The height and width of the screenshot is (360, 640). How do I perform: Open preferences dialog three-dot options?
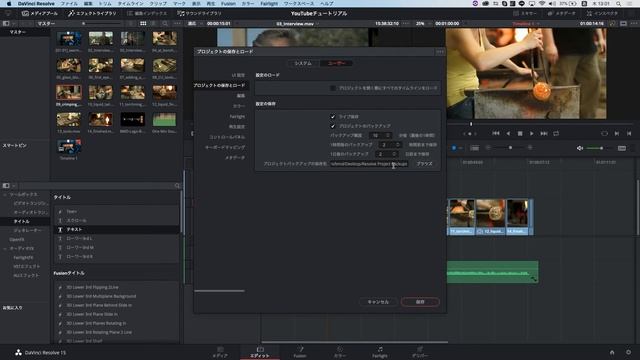pyautogui.click(x=440, y=52)
